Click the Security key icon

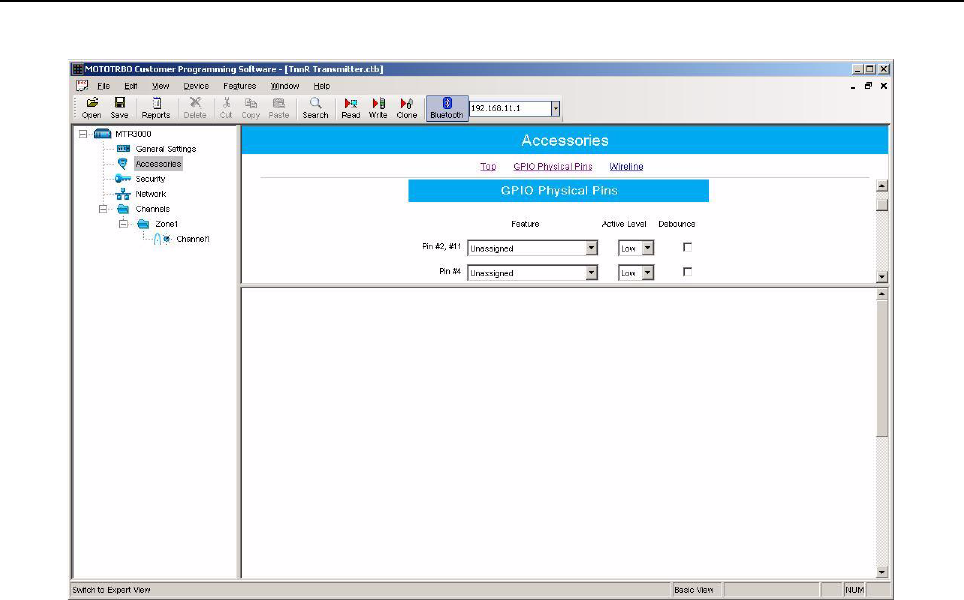pyautogui.click(x=122, y=178)
